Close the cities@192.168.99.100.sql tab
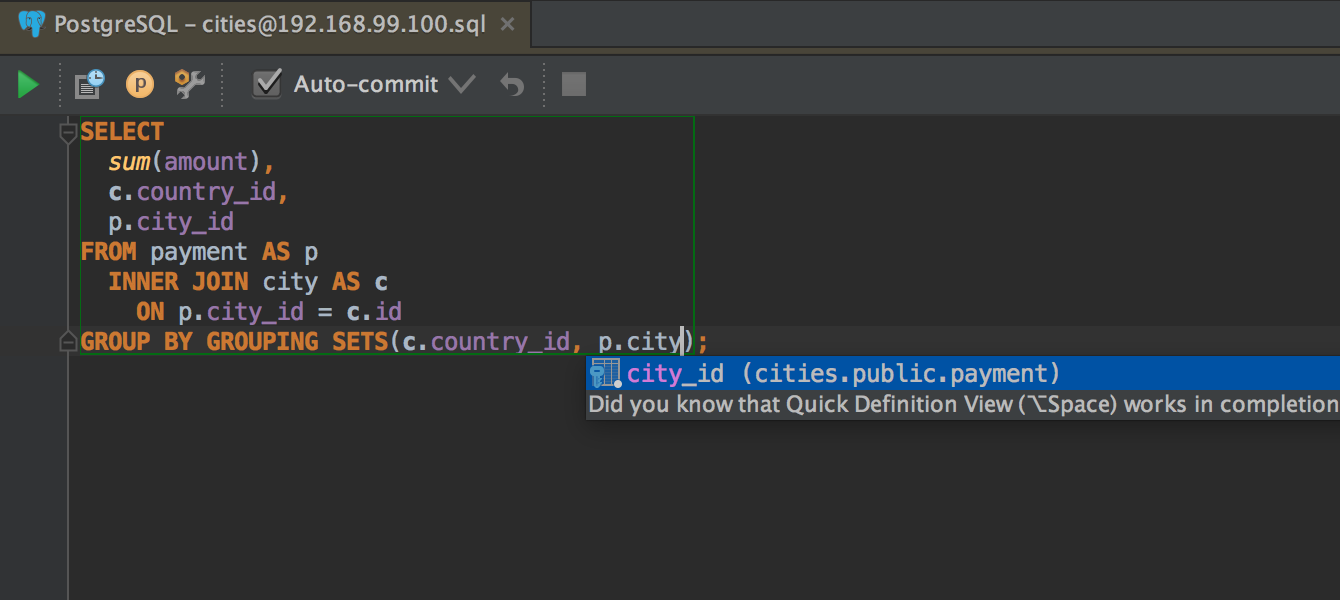The height and width of the screenshot is (600, 1340). [x=508, y=24]
